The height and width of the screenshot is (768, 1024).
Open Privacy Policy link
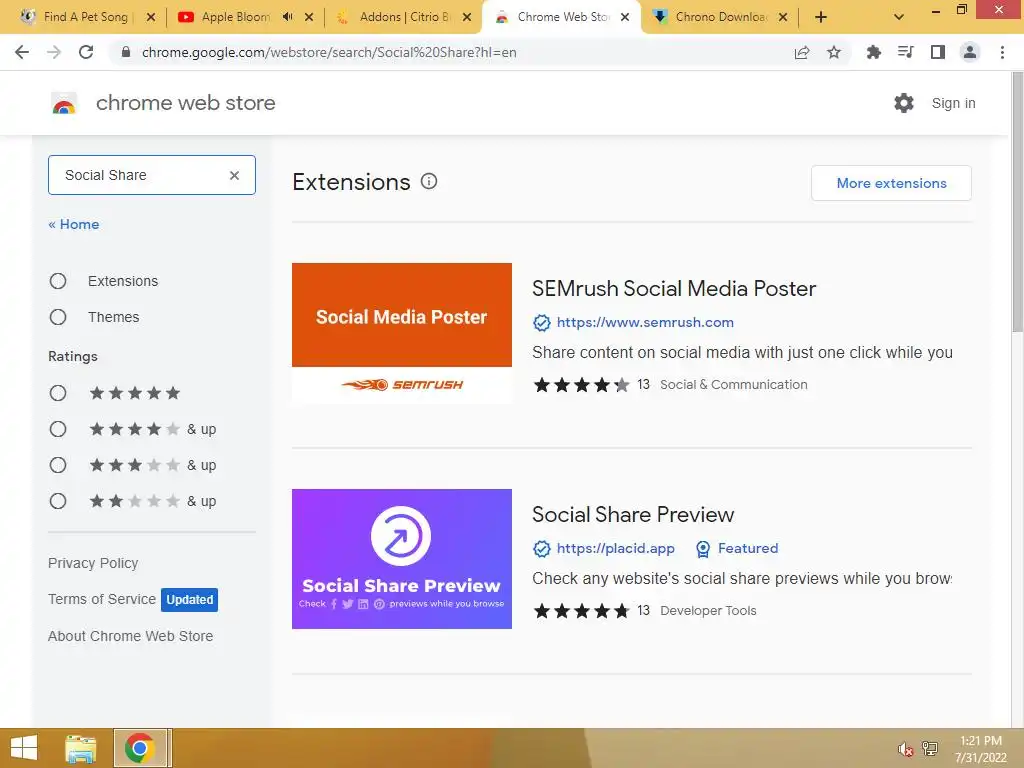click(93, 563)
